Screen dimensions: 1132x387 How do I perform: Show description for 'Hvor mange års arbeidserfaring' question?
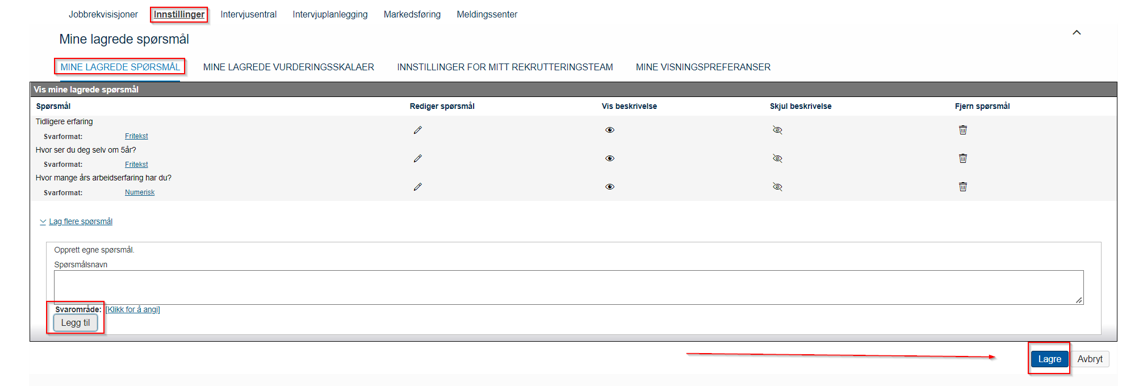tap(609, 186)
